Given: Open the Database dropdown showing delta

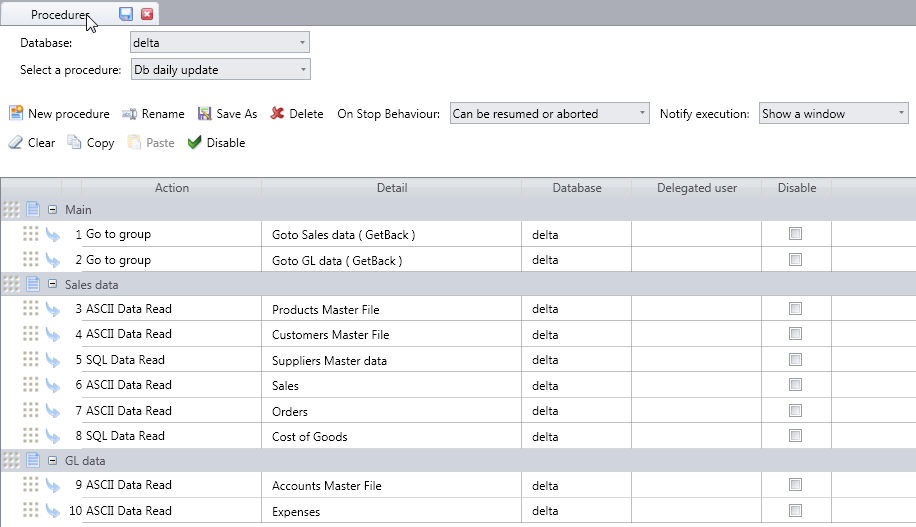Looking at the screenshot, I should tap(220, 42).
